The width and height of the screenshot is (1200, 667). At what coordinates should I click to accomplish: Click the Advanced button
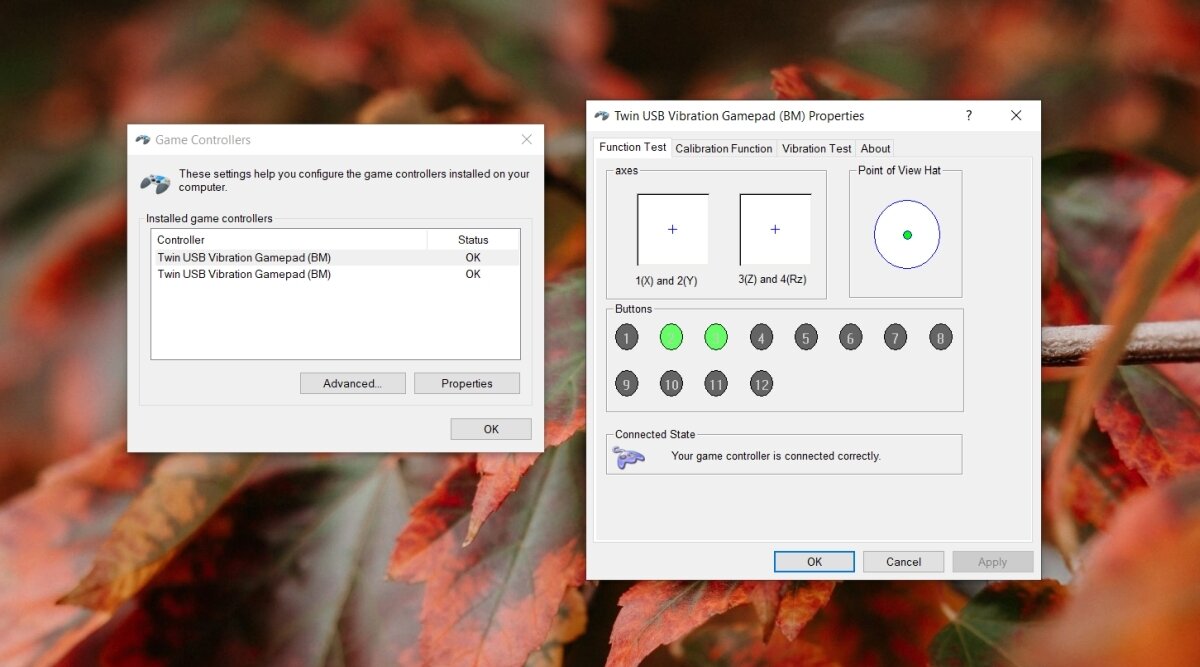352,383
